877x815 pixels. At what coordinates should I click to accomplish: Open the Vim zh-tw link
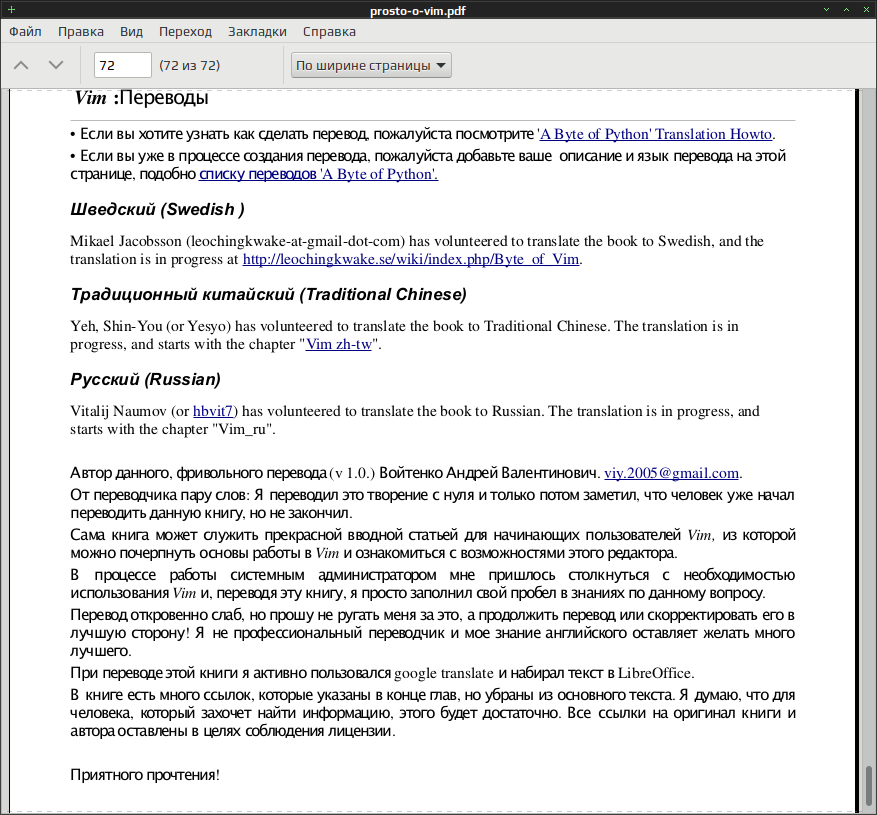(339, 345)
